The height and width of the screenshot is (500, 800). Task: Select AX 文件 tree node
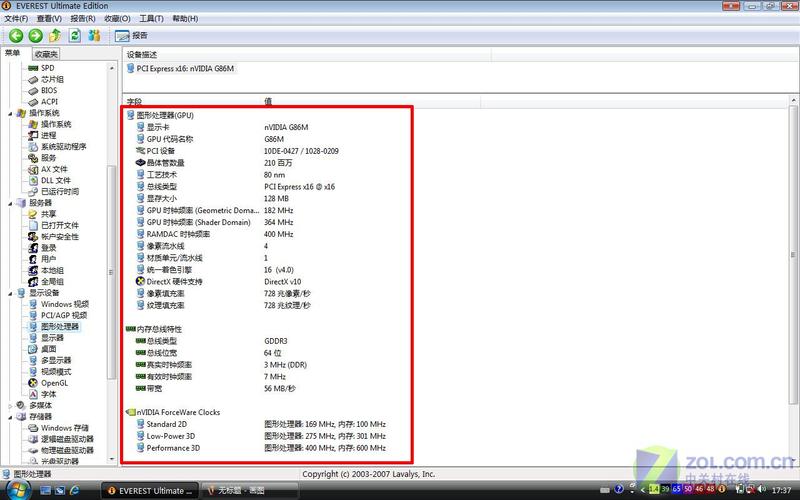54,169
